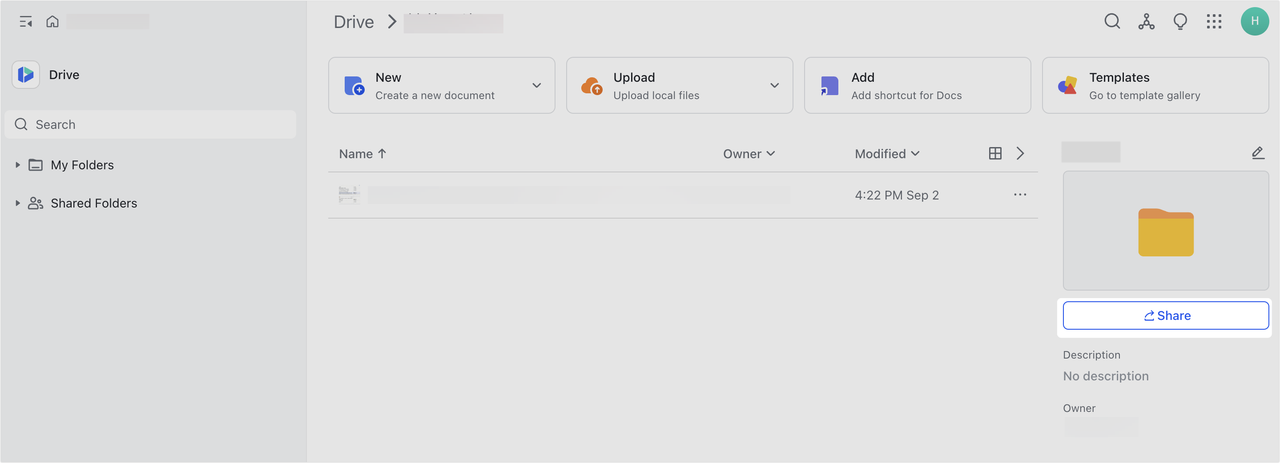This screenshot has height=463, width=1280.
Task: Switch to grid view layout
Action: [x=995, y=153]
